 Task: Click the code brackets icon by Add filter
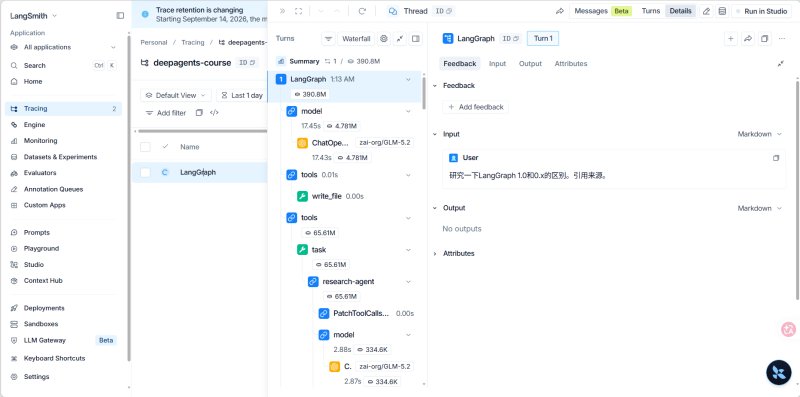(x=214, y=113)
